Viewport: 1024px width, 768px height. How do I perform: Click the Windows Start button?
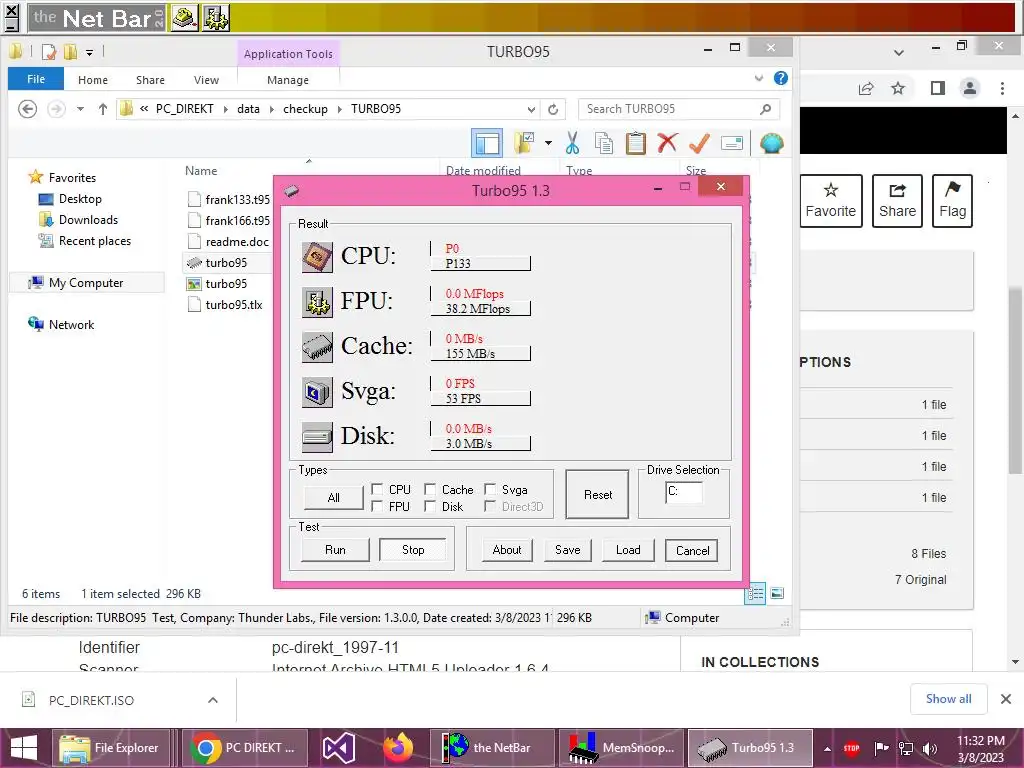click(x=24, y=748)
